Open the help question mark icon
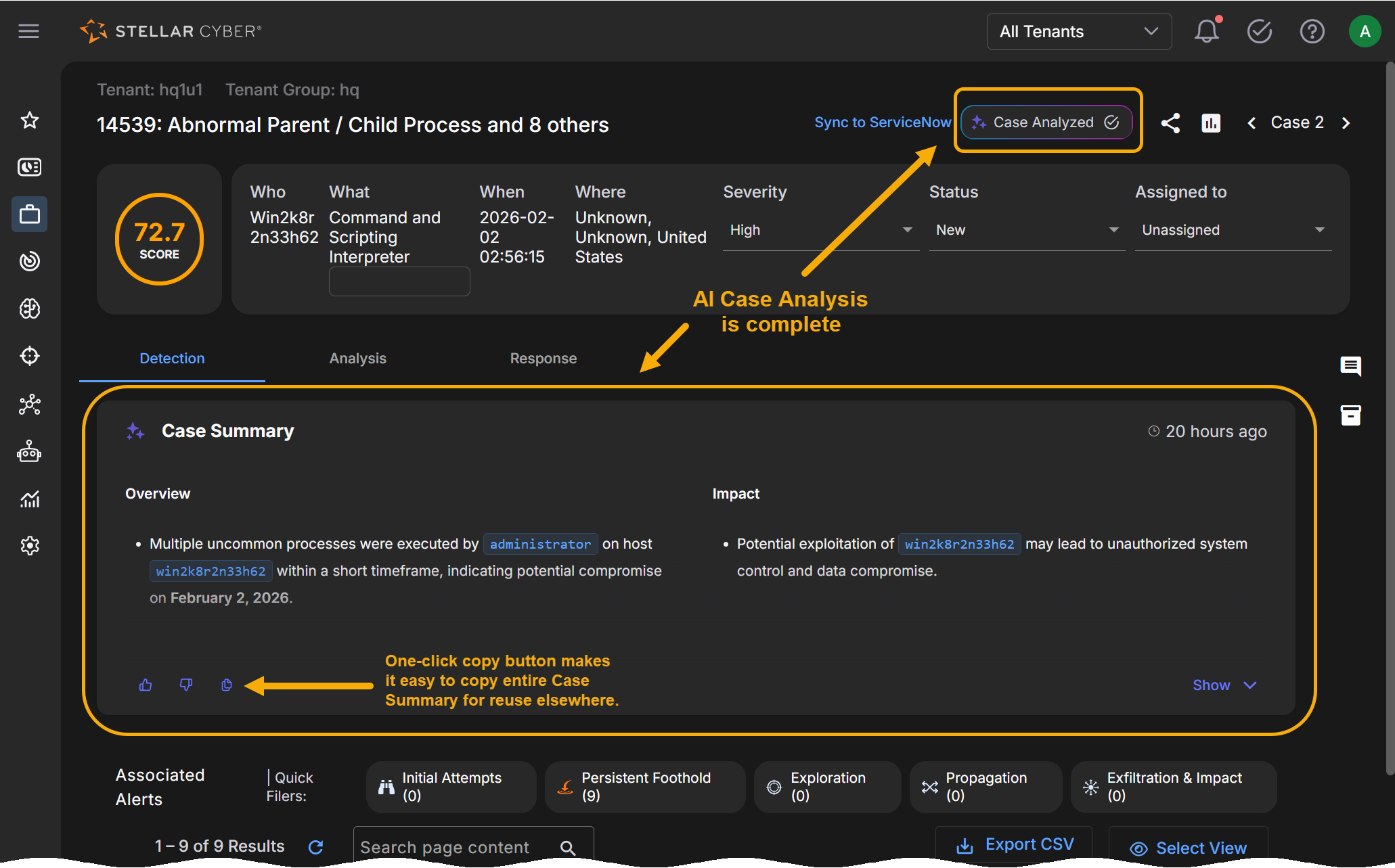 (1312, 31)
